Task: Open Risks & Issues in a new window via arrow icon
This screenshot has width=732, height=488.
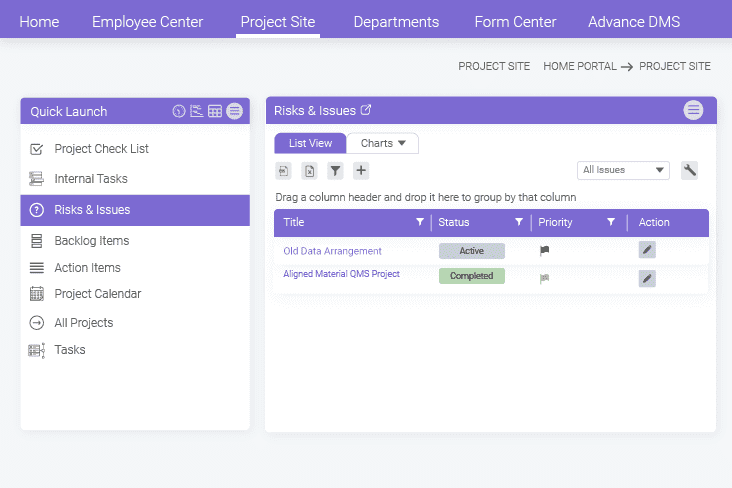Action: 366,110
